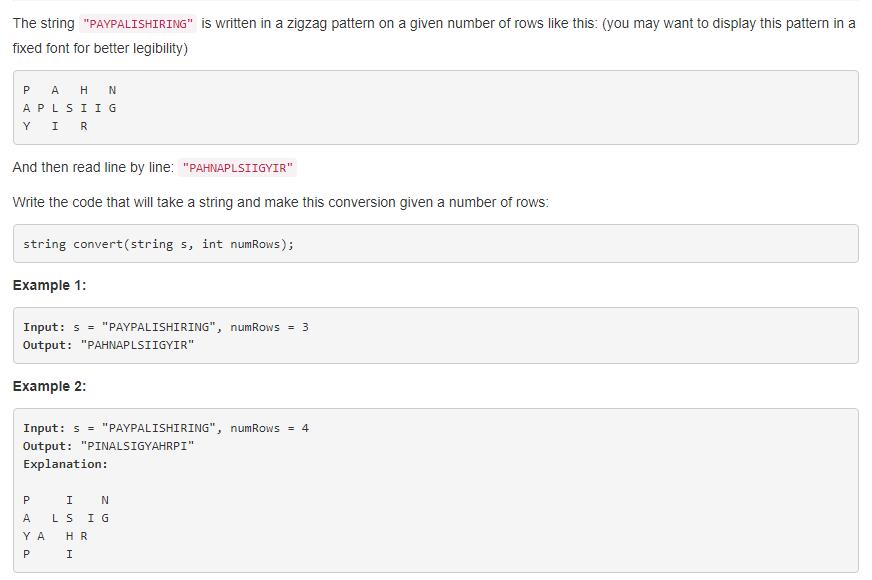Click the Input line with numRows = 3
The height and width of the screenshot is (580, 872).
166,327
